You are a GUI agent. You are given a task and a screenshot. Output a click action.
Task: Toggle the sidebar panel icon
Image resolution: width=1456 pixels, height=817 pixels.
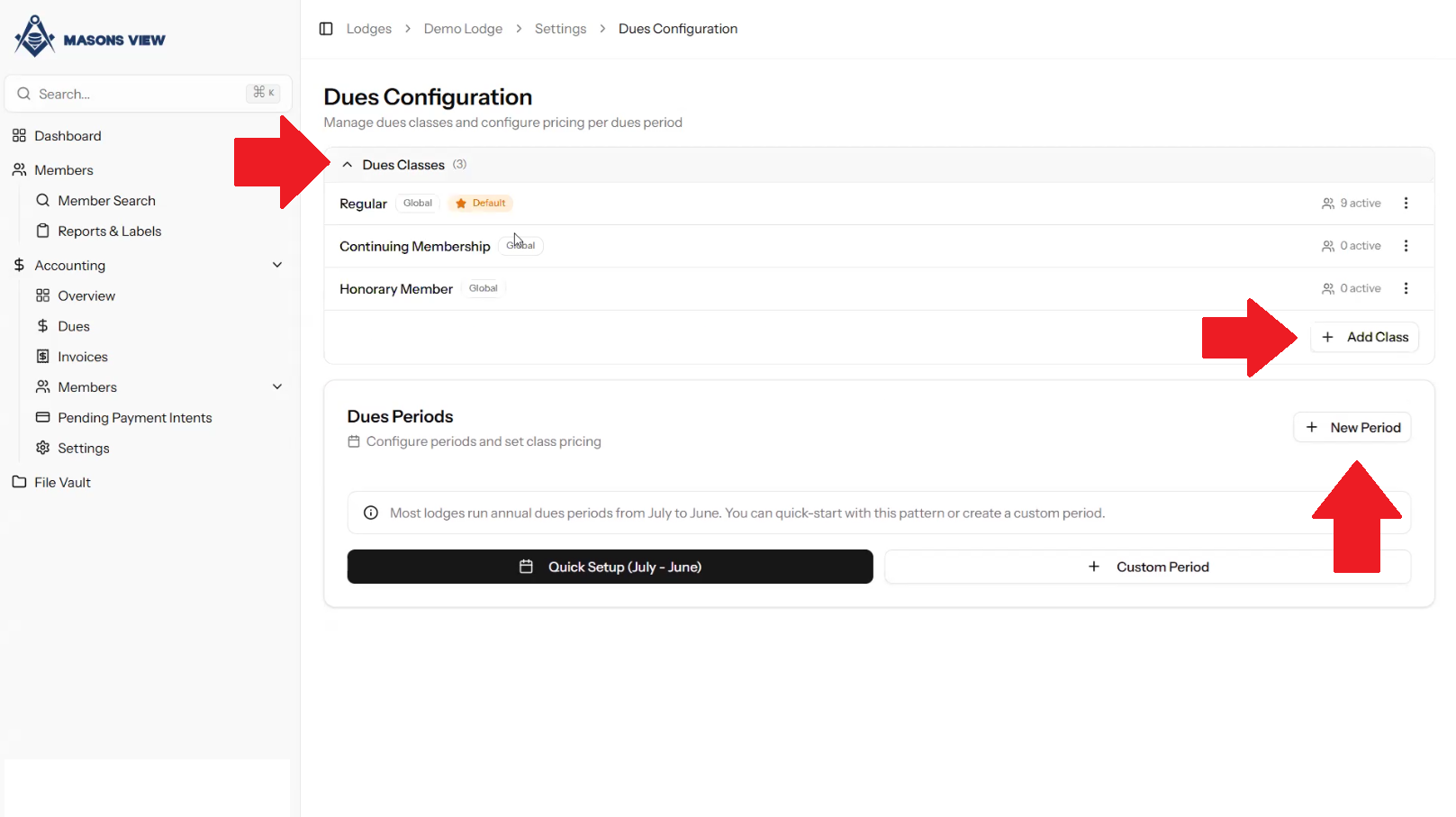click(x=326, y=29)
